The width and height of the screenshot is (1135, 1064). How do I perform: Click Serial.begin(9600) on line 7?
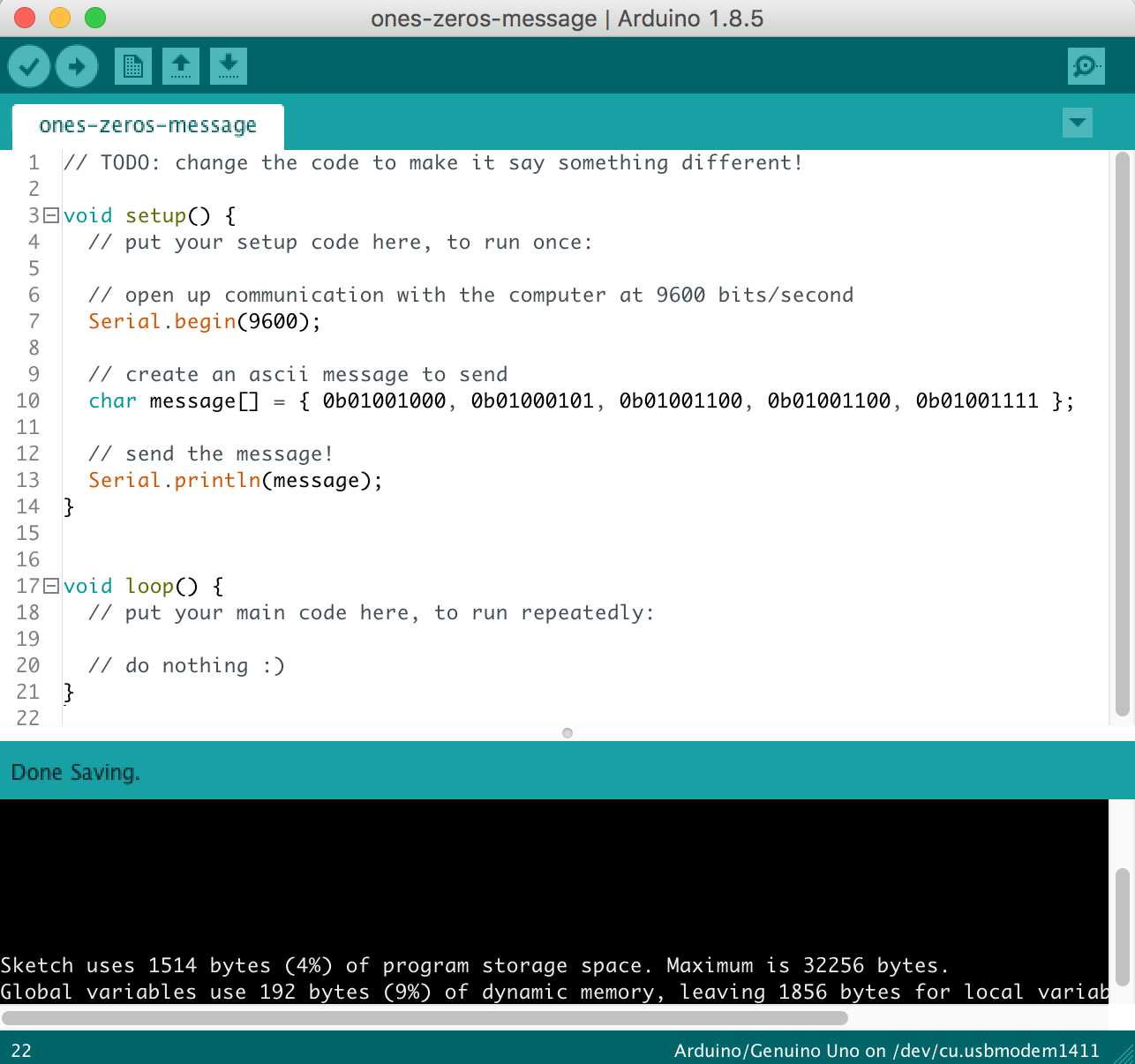[204, 322]
